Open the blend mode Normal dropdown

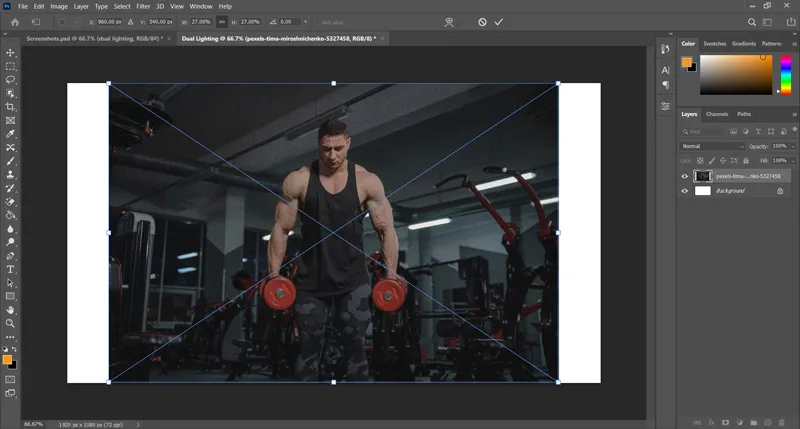tap(712, 146)
